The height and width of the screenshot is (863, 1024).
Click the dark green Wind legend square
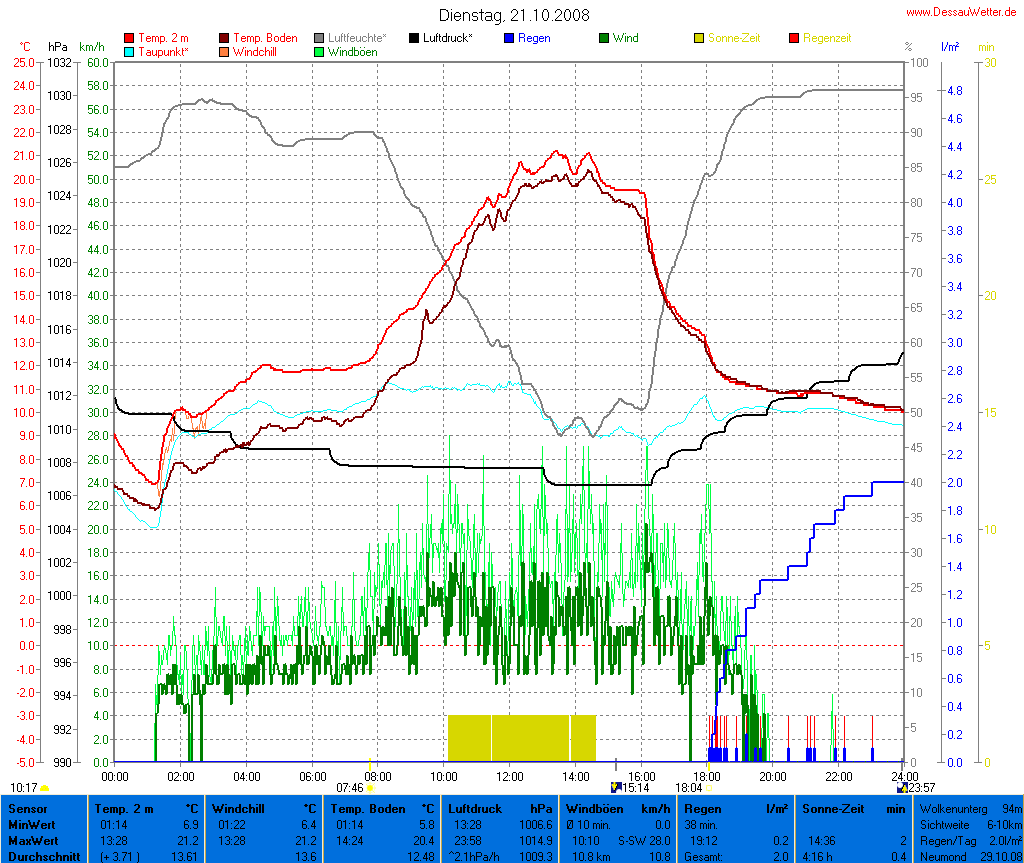pyautogui.click(x=604, y=38)
